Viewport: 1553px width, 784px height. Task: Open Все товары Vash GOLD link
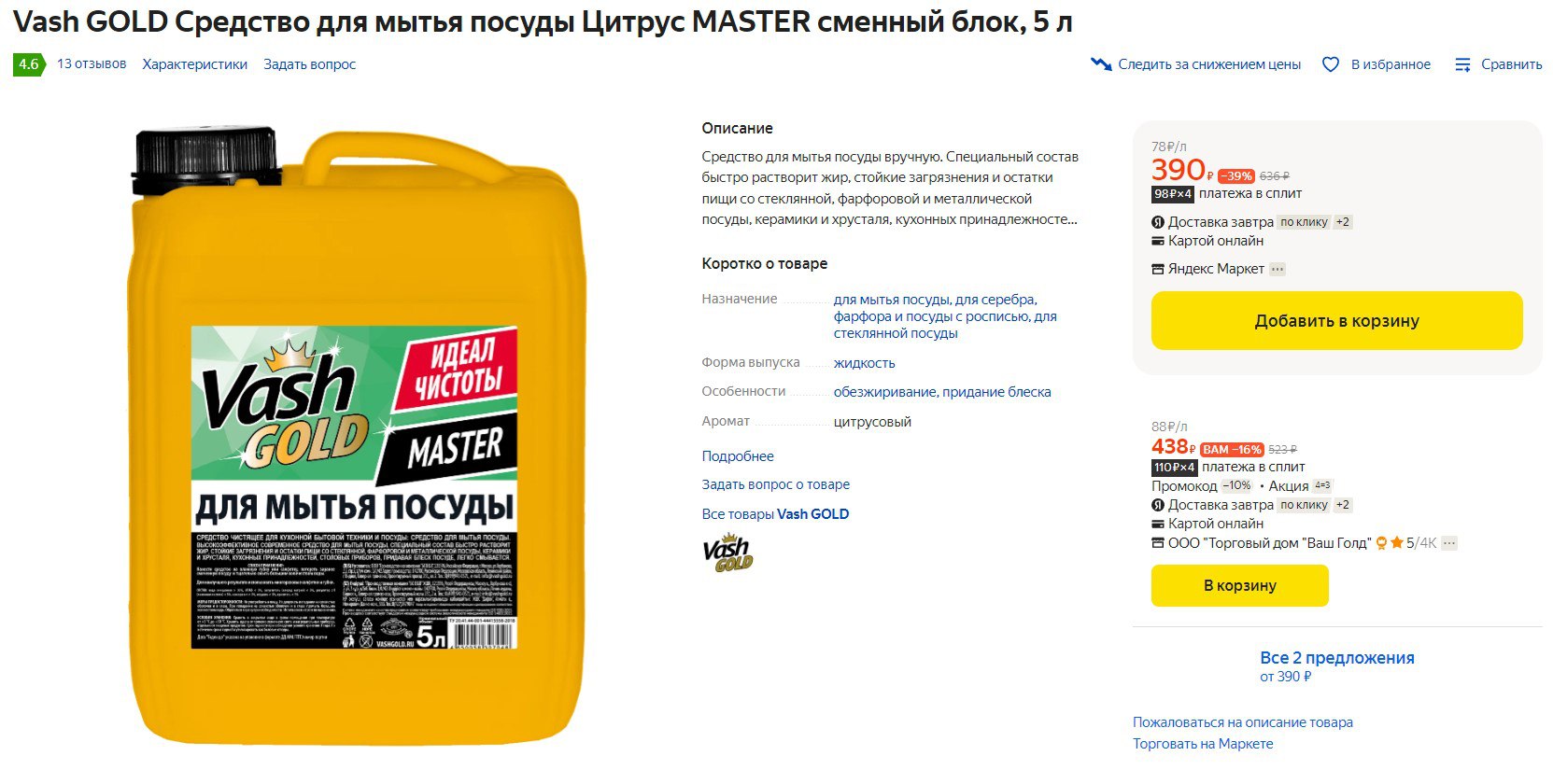pos(775,514)
